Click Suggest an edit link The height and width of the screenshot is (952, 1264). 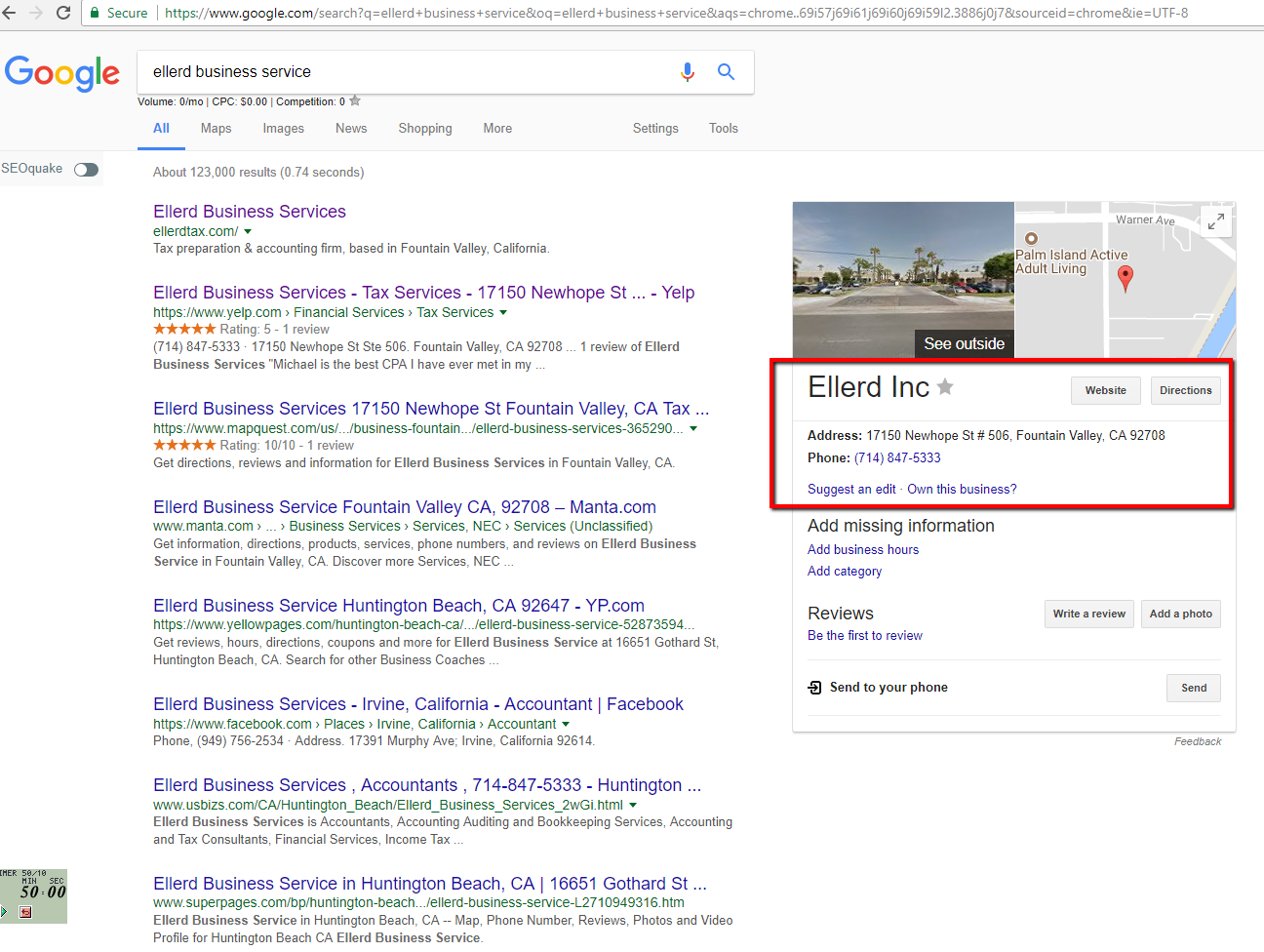(x=851, y=490)
